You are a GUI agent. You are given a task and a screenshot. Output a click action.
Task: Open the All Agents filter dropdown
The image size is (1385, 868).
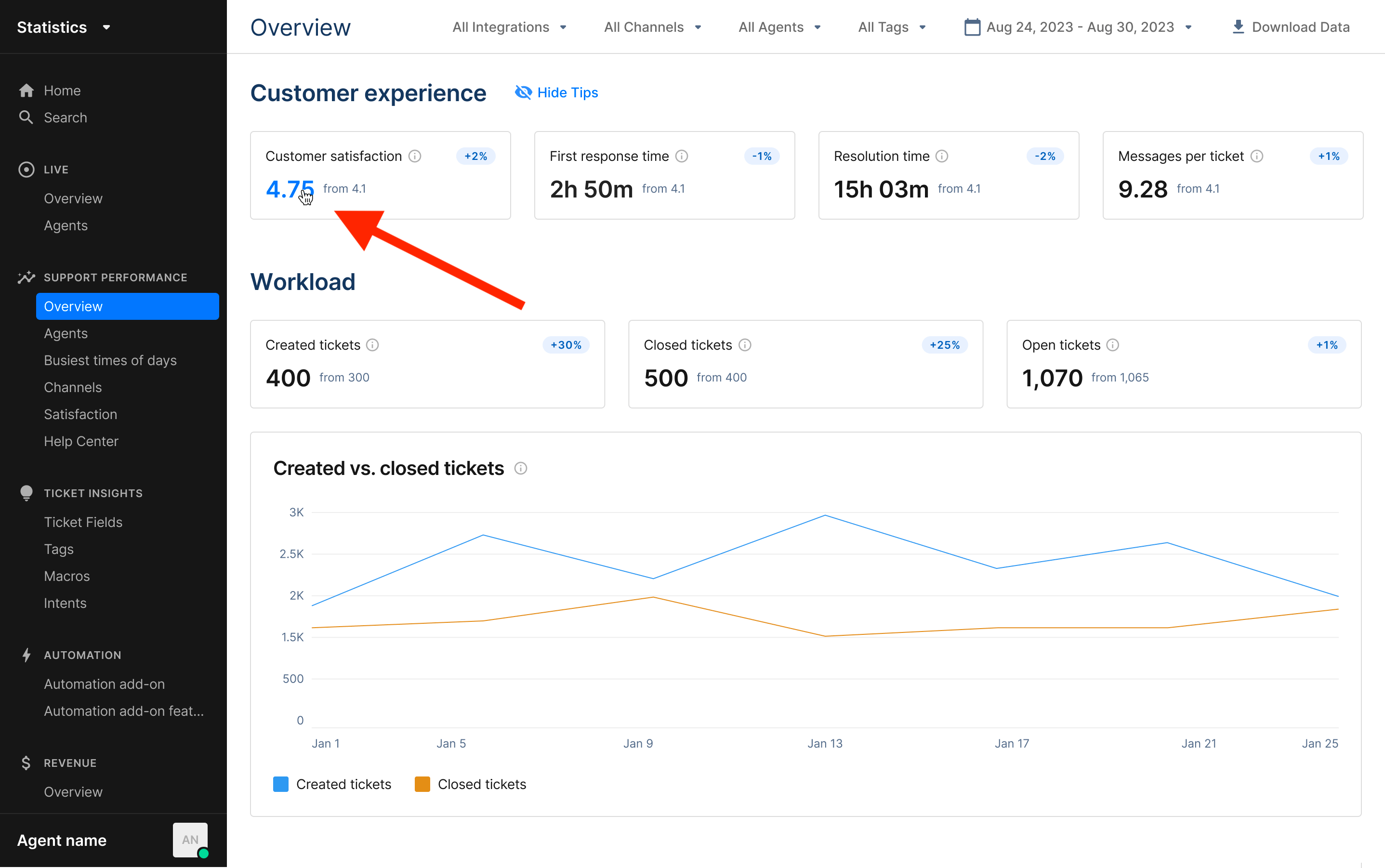click(x=780, y=27)
